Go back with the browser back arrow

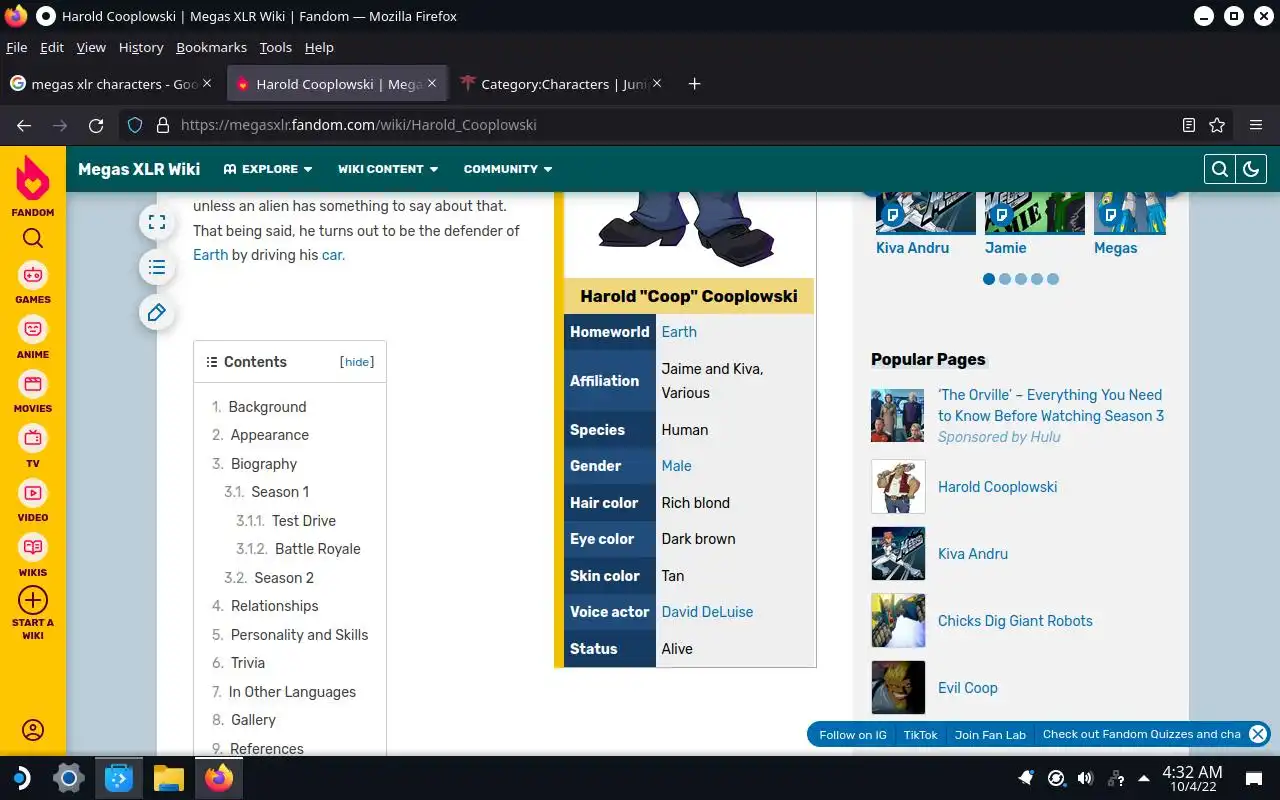coord(24,125)
